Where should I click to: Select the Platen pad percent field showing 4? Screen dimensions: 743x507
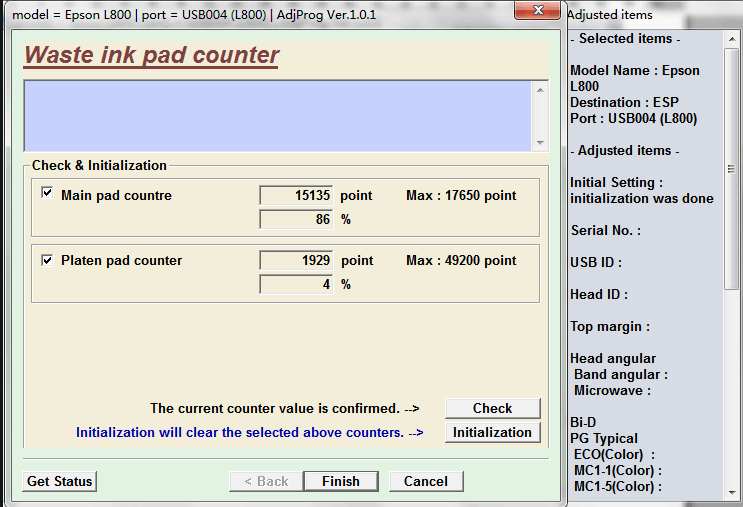[x=296, y=284]
